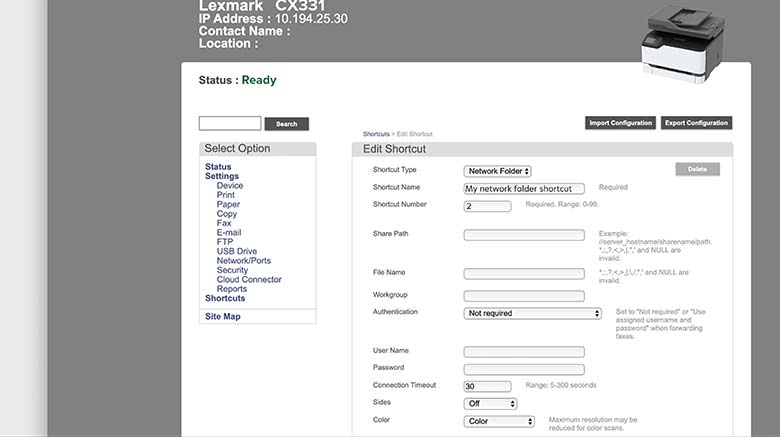The height and width of the screenshot is (437, 780).
Task: Open the Network/Ports settings page
Action: (243, 261)
